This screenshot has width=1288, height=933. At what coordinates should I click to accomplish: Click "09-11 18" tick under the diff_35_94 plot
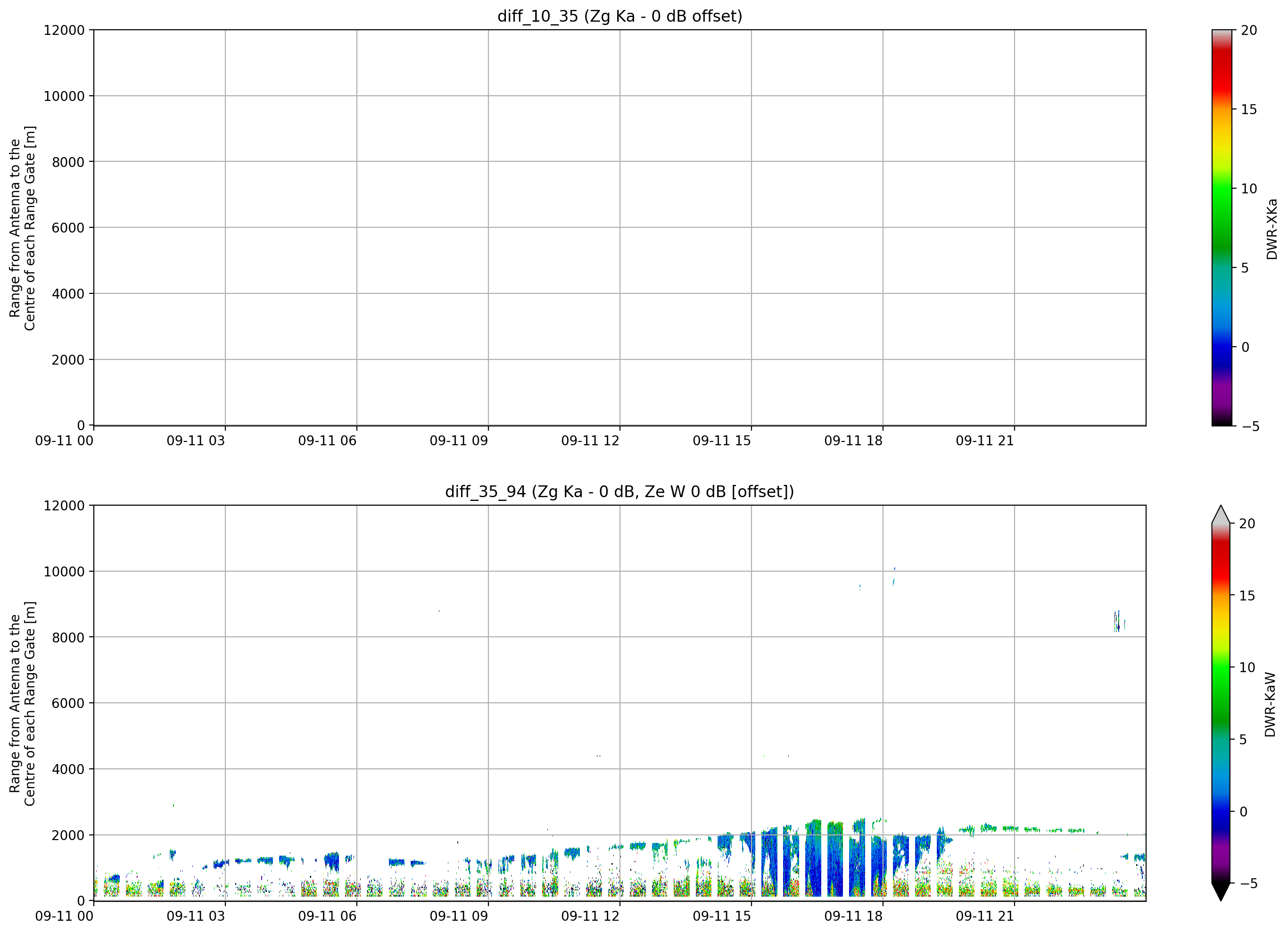tap(853, 916)
